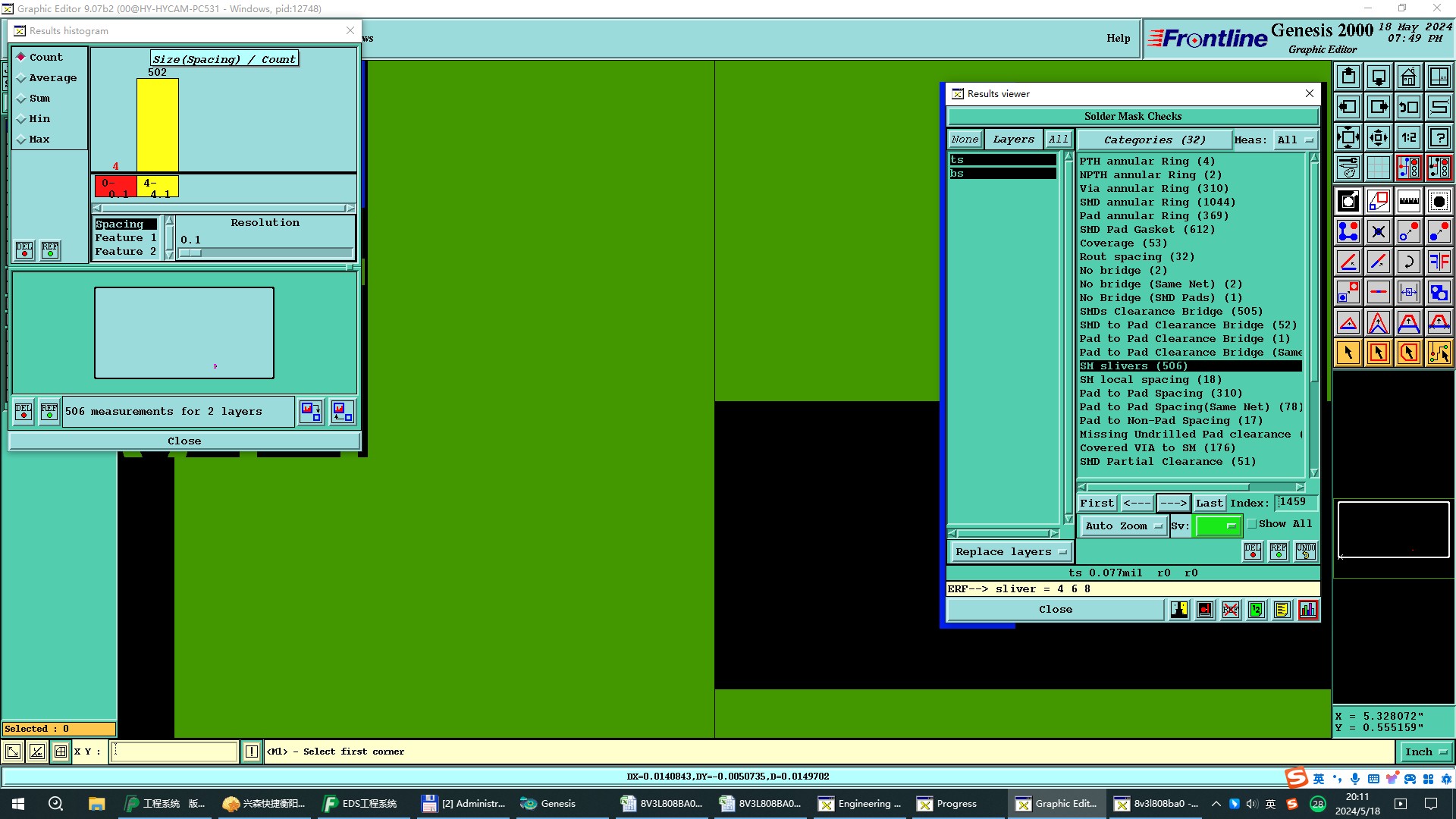This screenshot has height=819, width=1456.
Task: Open the Replace layers dropdown
Action: coord(1011,552)
